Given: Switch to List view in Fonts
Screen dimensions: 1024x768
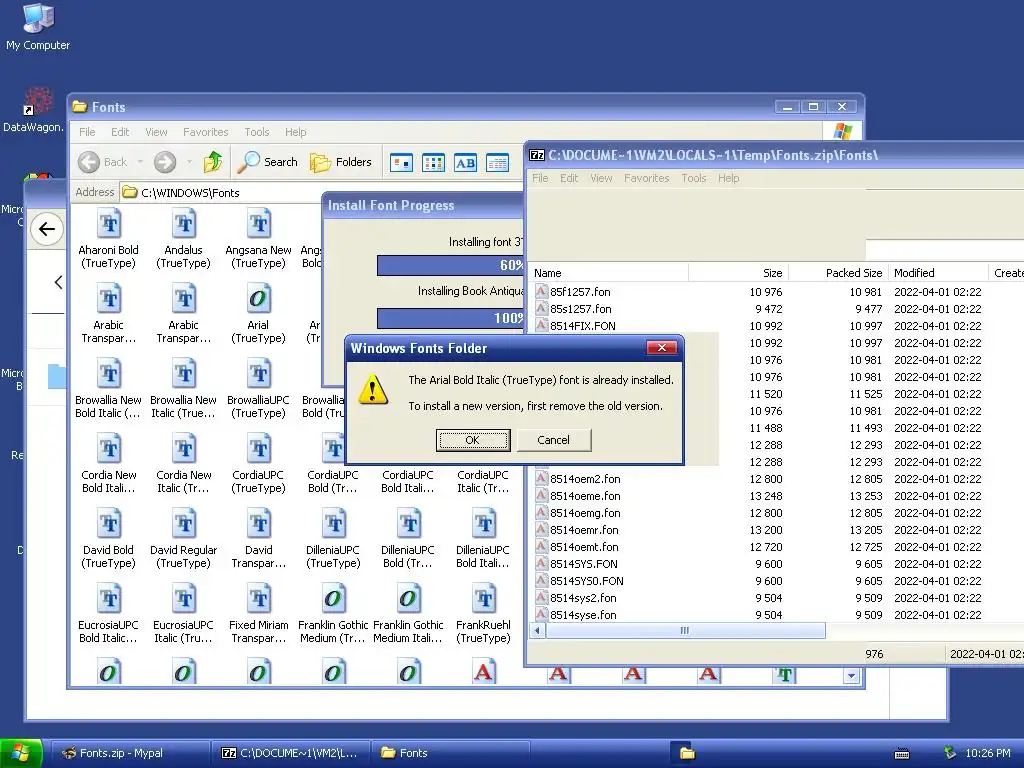Looking at the screenshot, I should (x=433, y=163).
